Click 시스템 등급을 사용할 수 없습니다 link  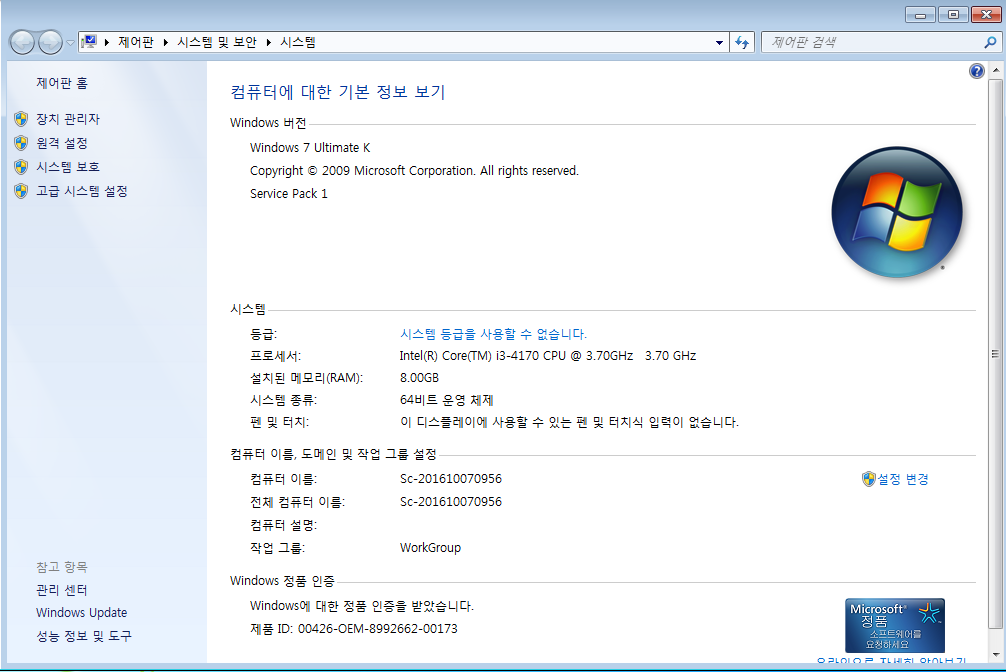click(x=493, y=334)
